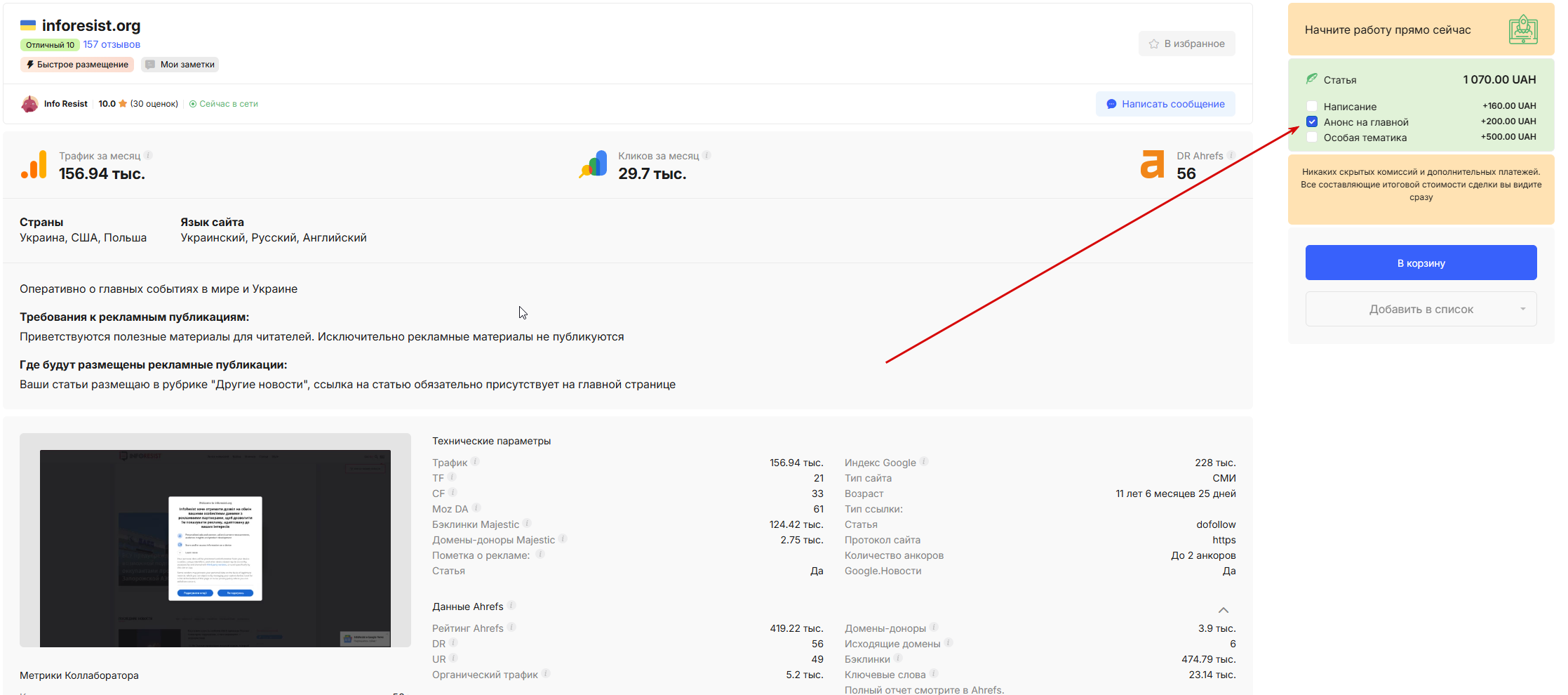Click the +160.00 UAH writing price
Viewport: 1568px width, 695px height.
1509,106
